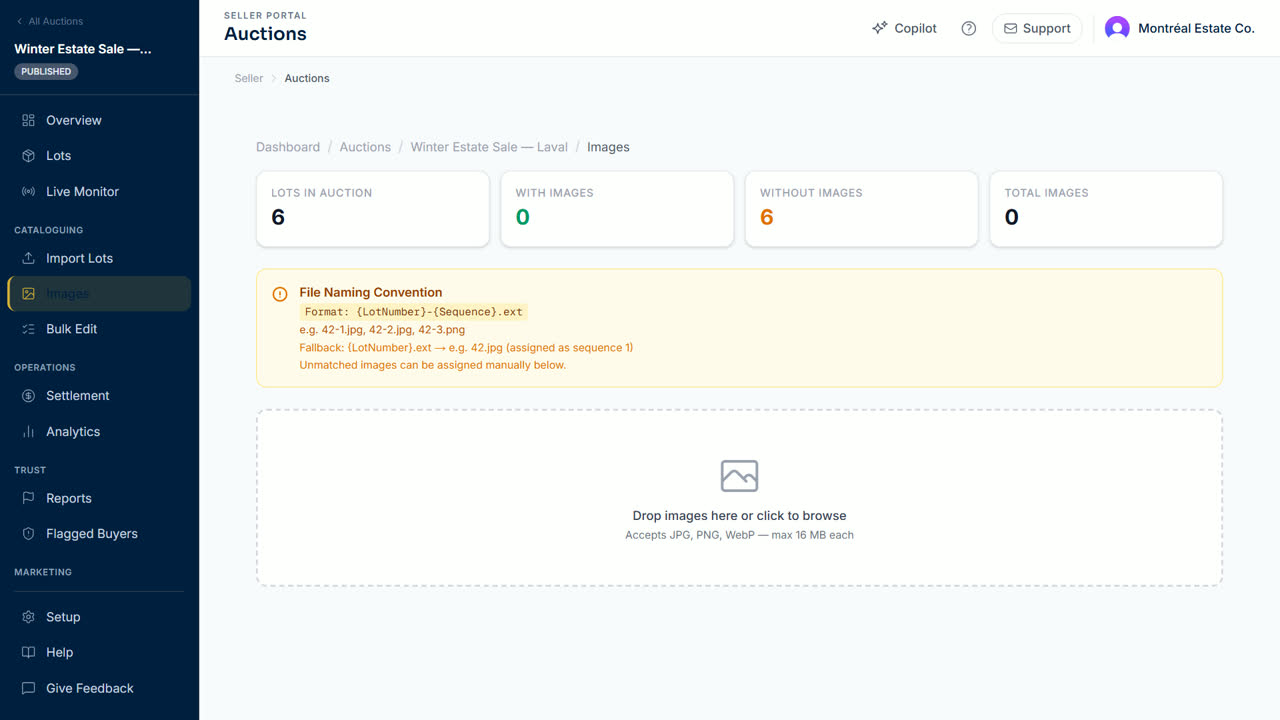Click the Images picture icon in sidebar
The height and width of the screenshot is (720, 1280).
point(28,294)
